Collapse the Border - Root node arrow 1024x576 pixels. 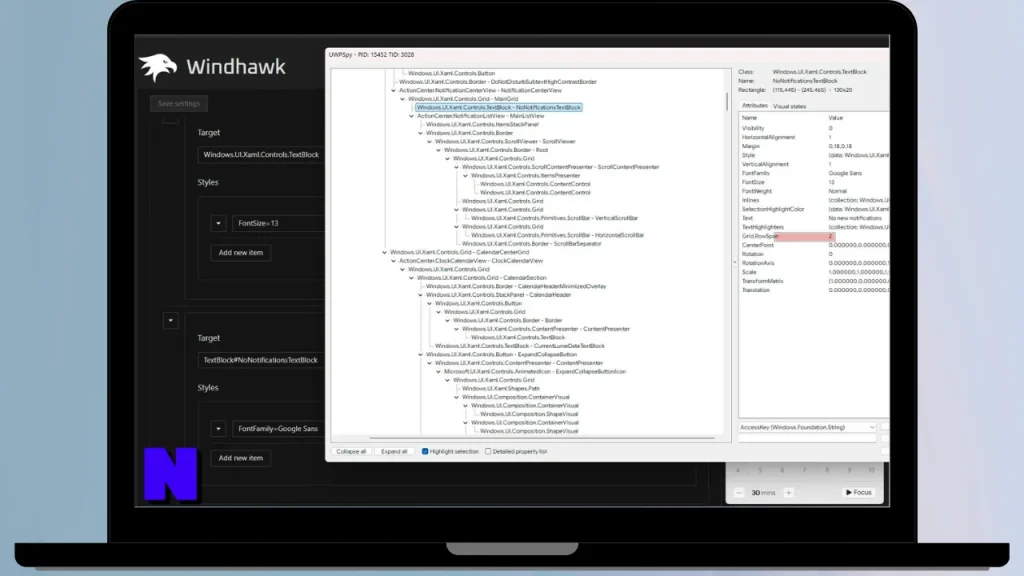(439, 150)
